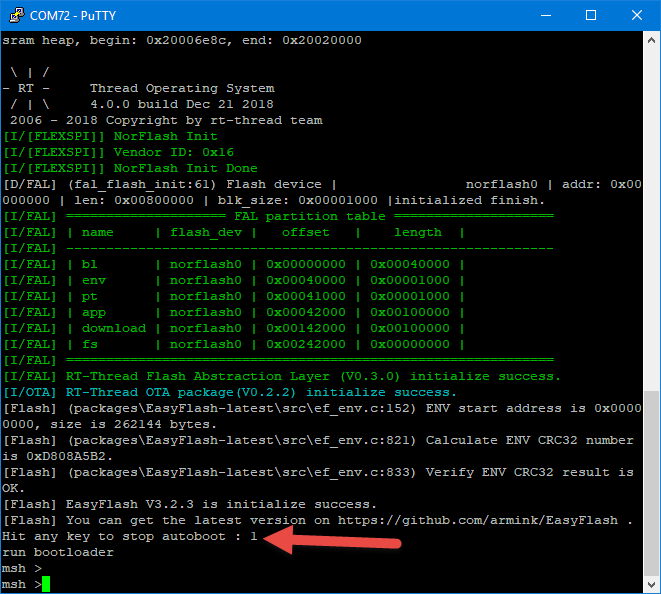Screen dimensions: 661x594
Task: Click the terminal scrollbar thumb
Action: point(651,483)
